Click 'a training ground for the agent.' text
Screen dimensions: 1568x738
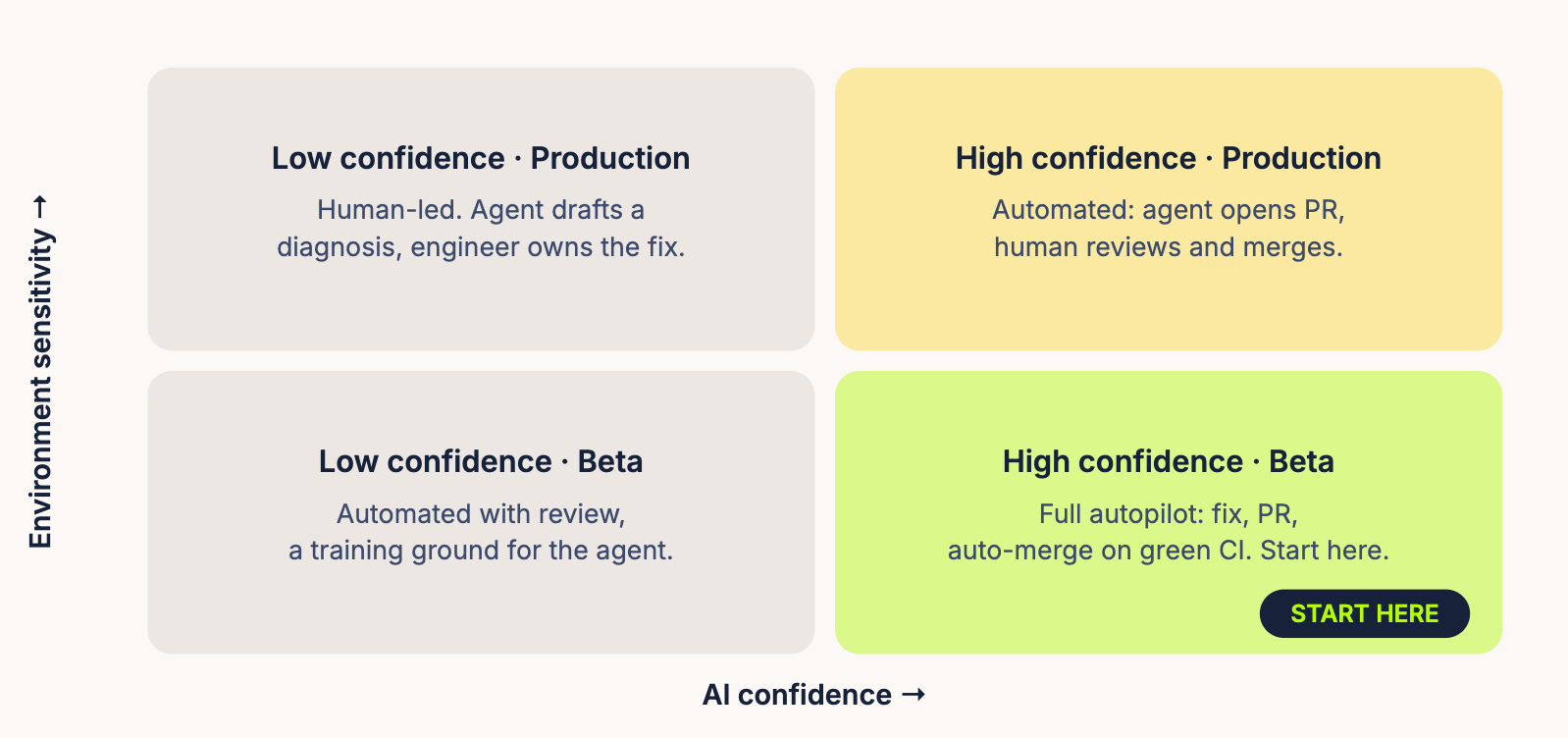coord(481,551)
